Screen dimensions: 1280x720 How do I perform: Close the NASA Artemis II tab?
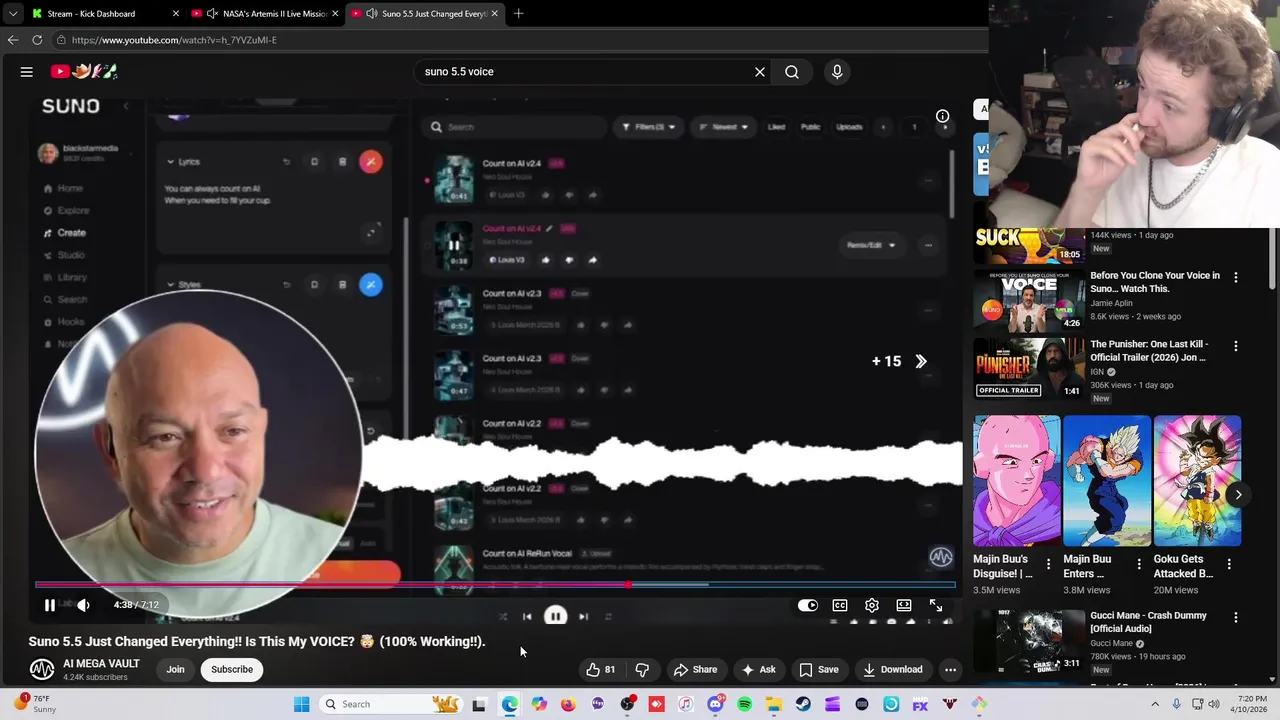pyautogui.click(x=335, y=14)
